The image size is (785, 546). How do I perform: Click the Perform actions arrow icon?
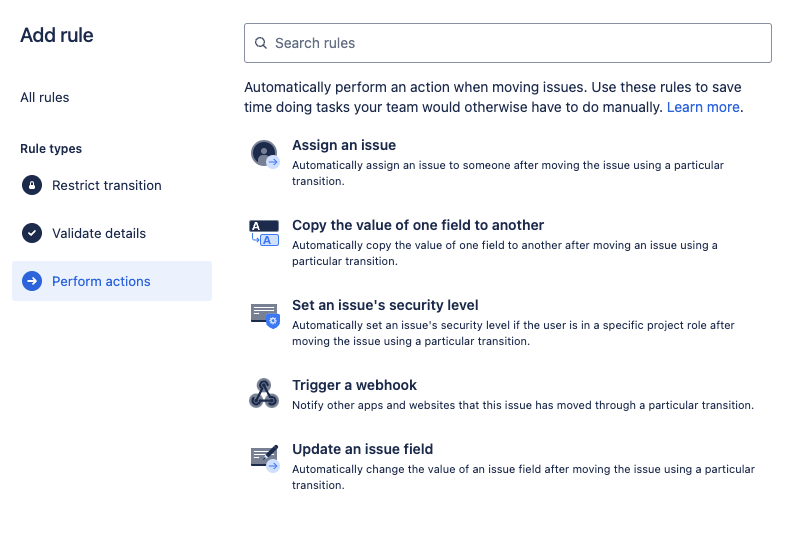(32, 281)
